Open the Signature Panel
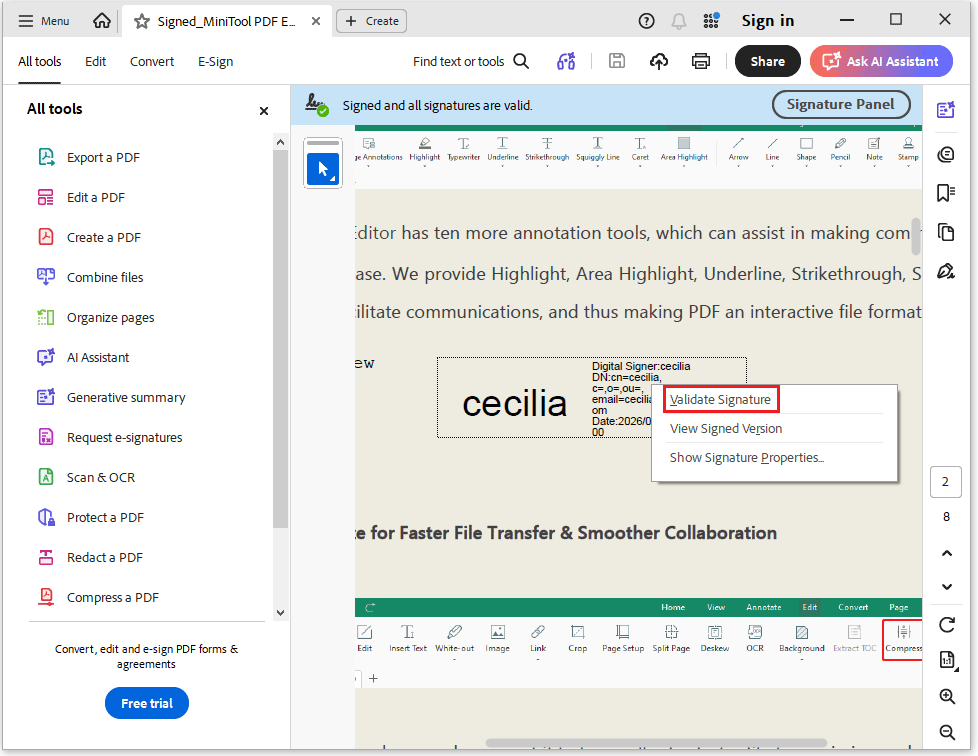This screenshot has height=756, width=978. pos(841,104)
